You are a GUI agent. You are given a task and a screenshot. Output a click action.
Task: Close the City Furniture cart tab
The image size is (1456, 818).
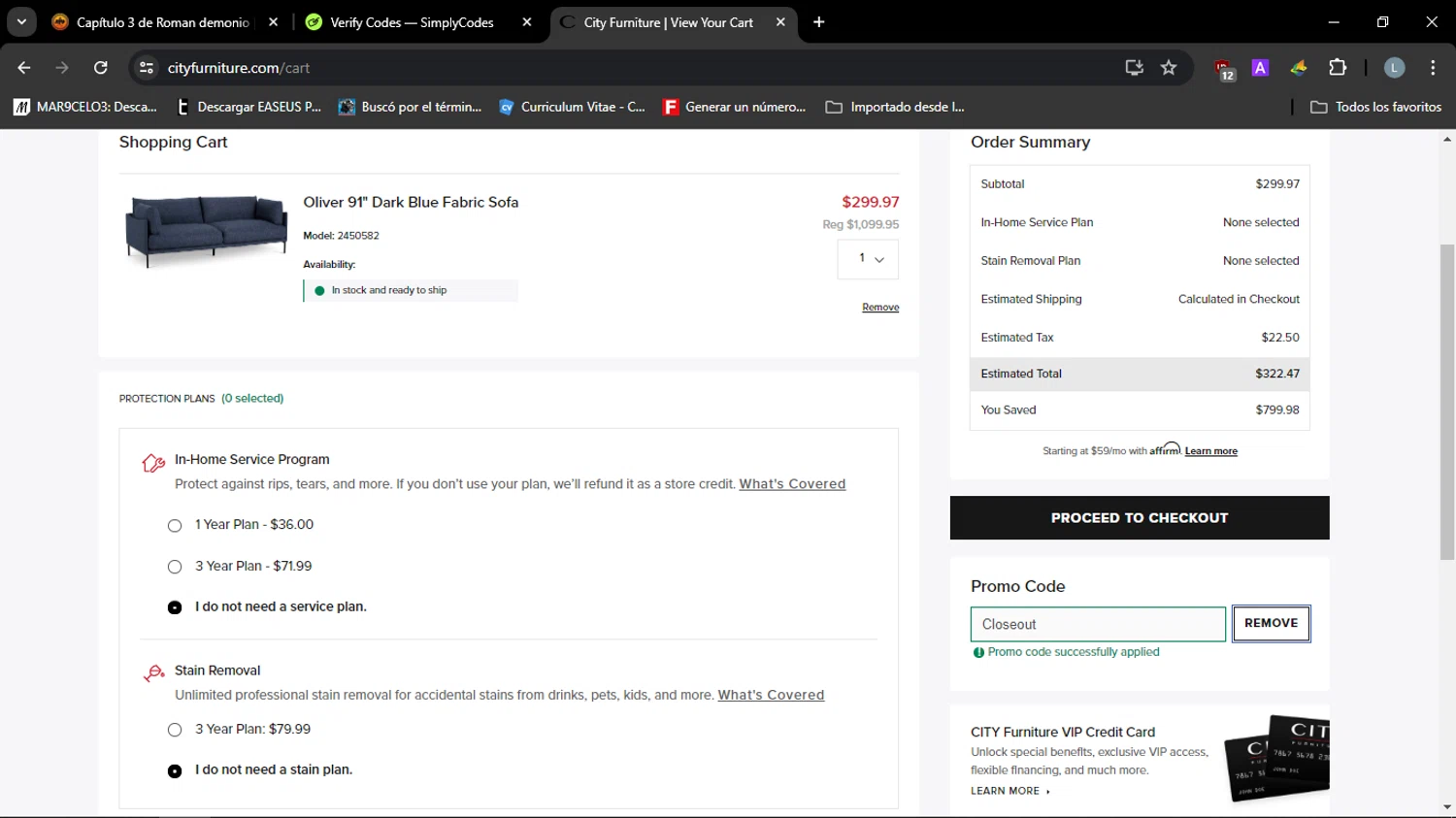(x=780, y=22)
